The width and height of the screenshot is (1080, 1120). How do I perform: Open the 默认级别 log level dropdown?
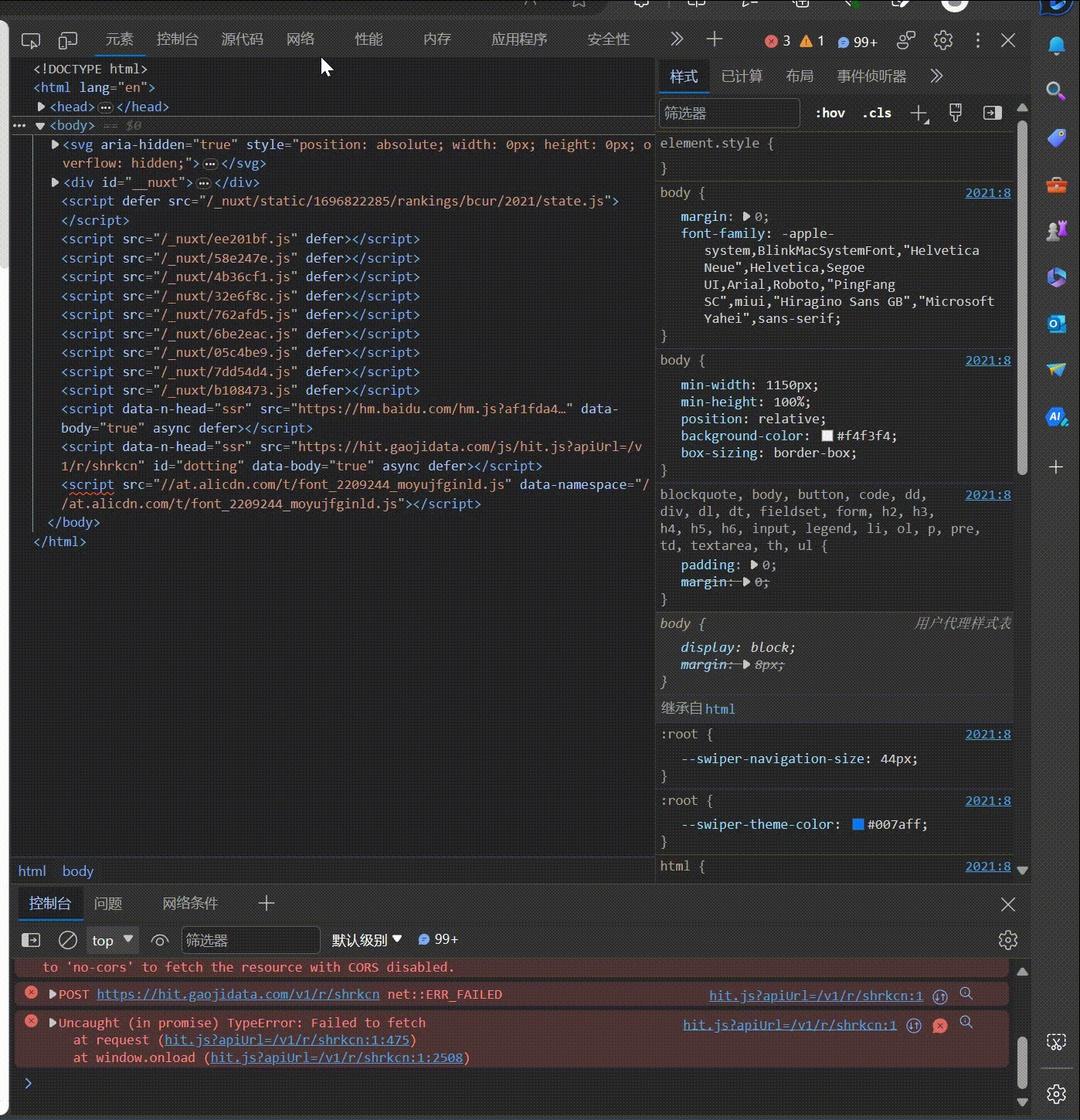pyautogui.click(x=367, y=940)
